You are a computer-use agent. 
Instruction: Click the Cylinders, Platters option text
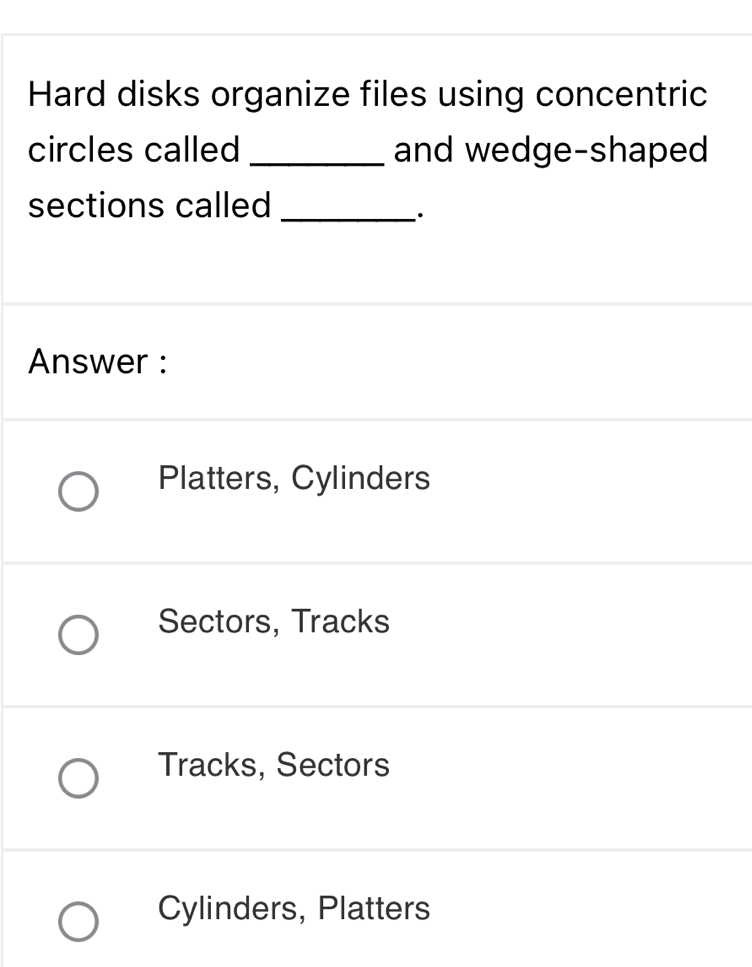292,910
